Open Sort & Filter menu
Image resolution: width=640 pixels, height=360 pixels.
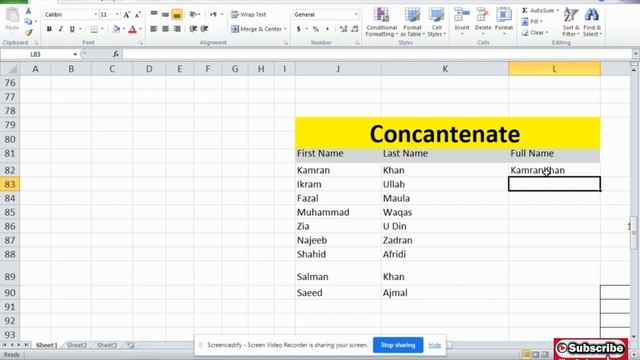coord(571,22)
